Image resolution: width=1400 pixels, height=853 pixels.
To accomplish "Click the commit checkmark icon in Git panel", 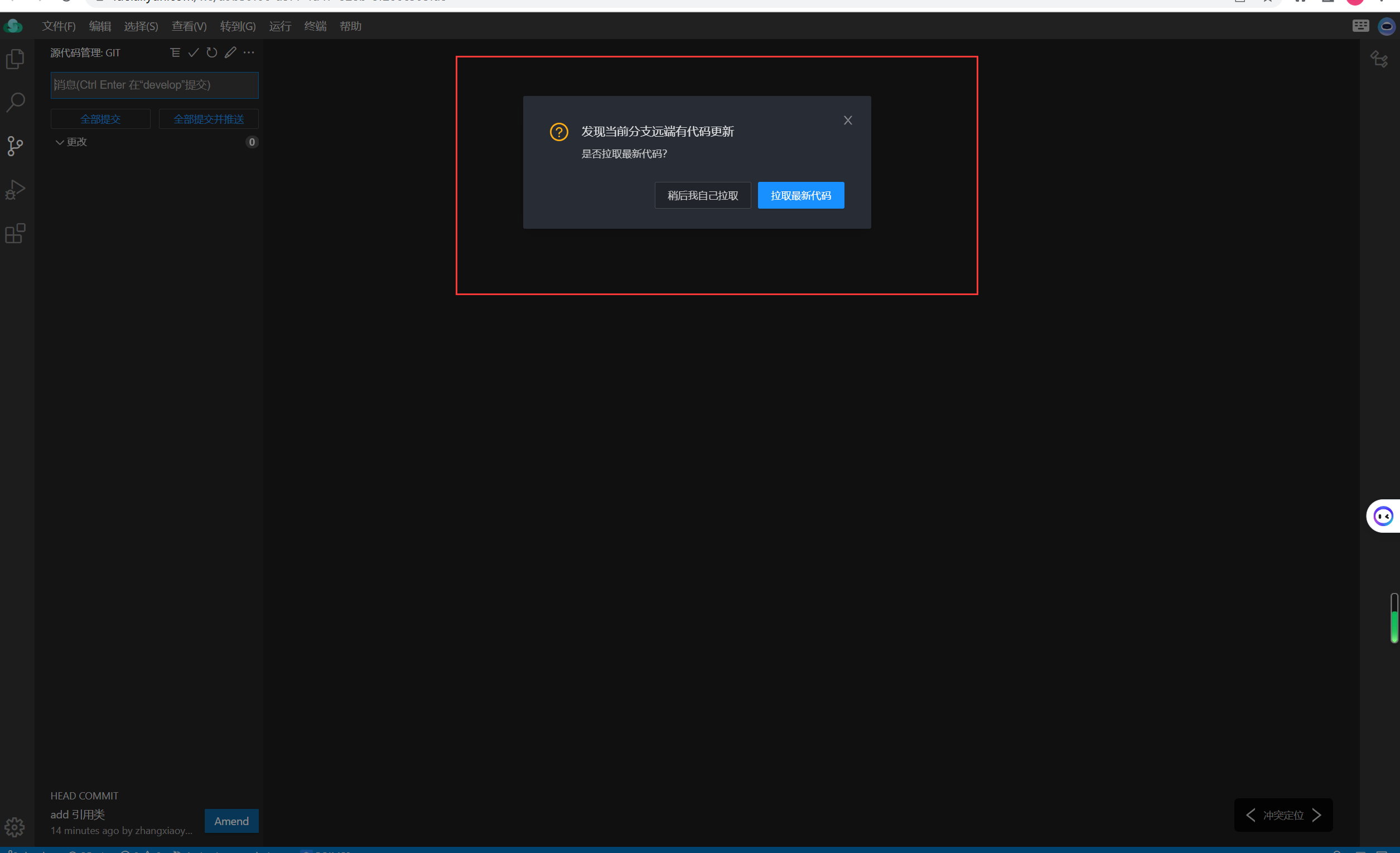I will [194, 53].
